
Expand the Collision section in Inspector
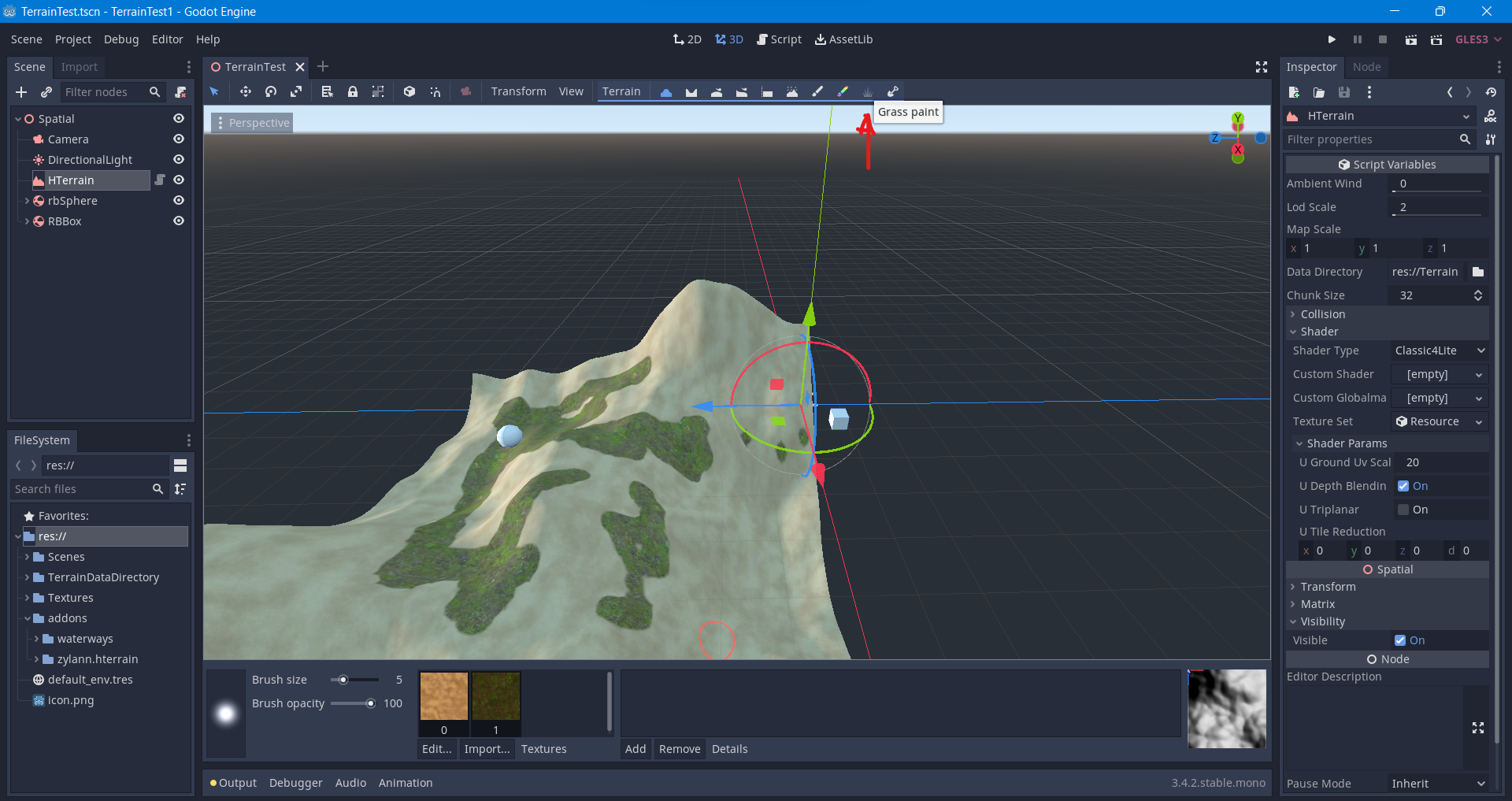1319,313
